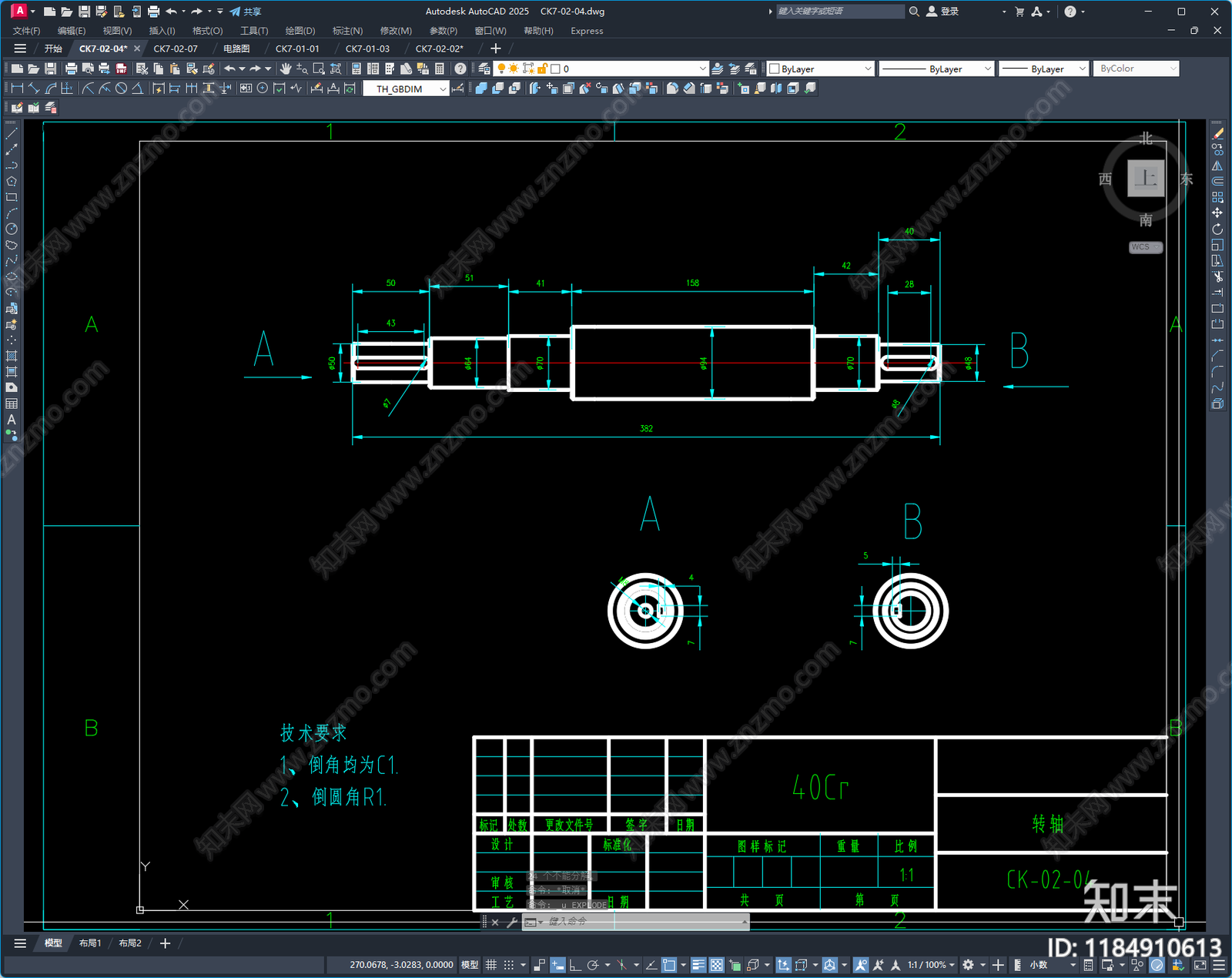
Task: Open the Plot/Print icon in standard toolbar
Action: [x=71, y=69]
